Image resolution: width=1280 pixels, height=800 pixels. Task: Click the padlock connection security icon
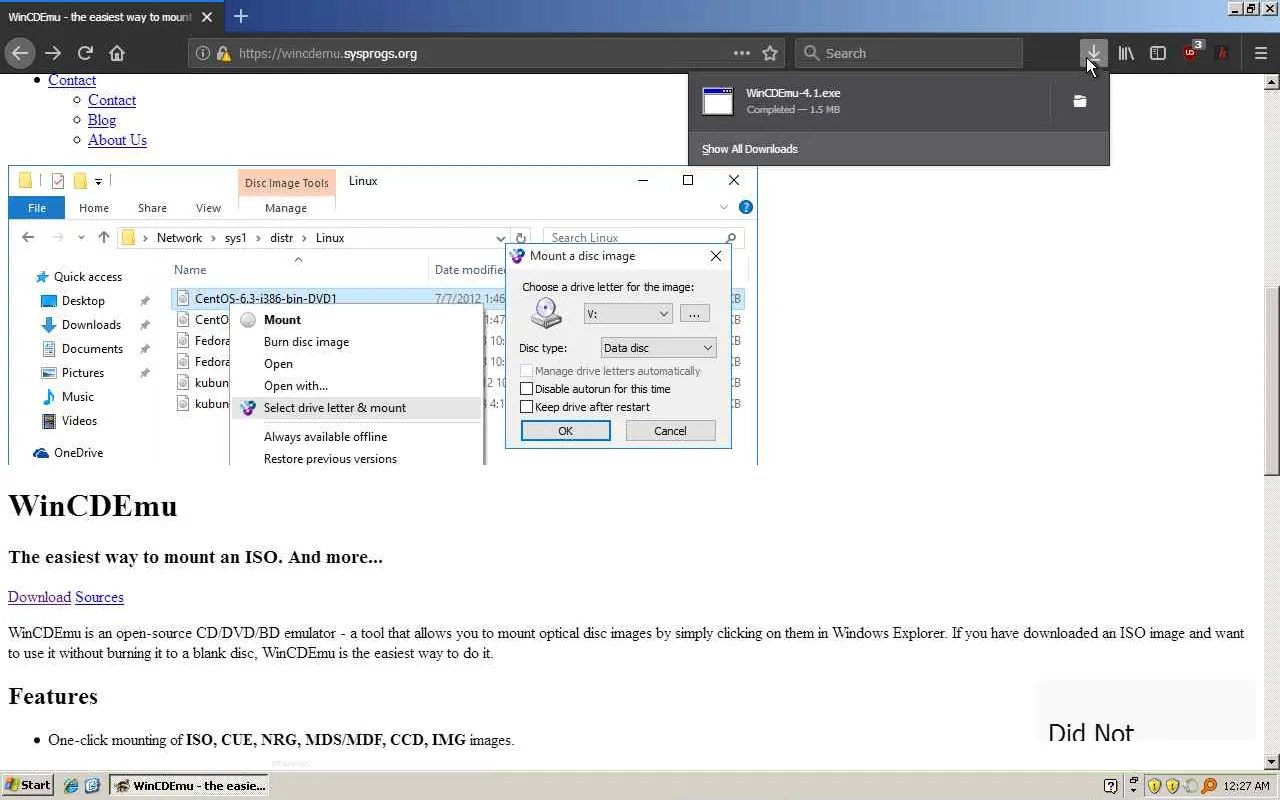[x=223, y=53]
